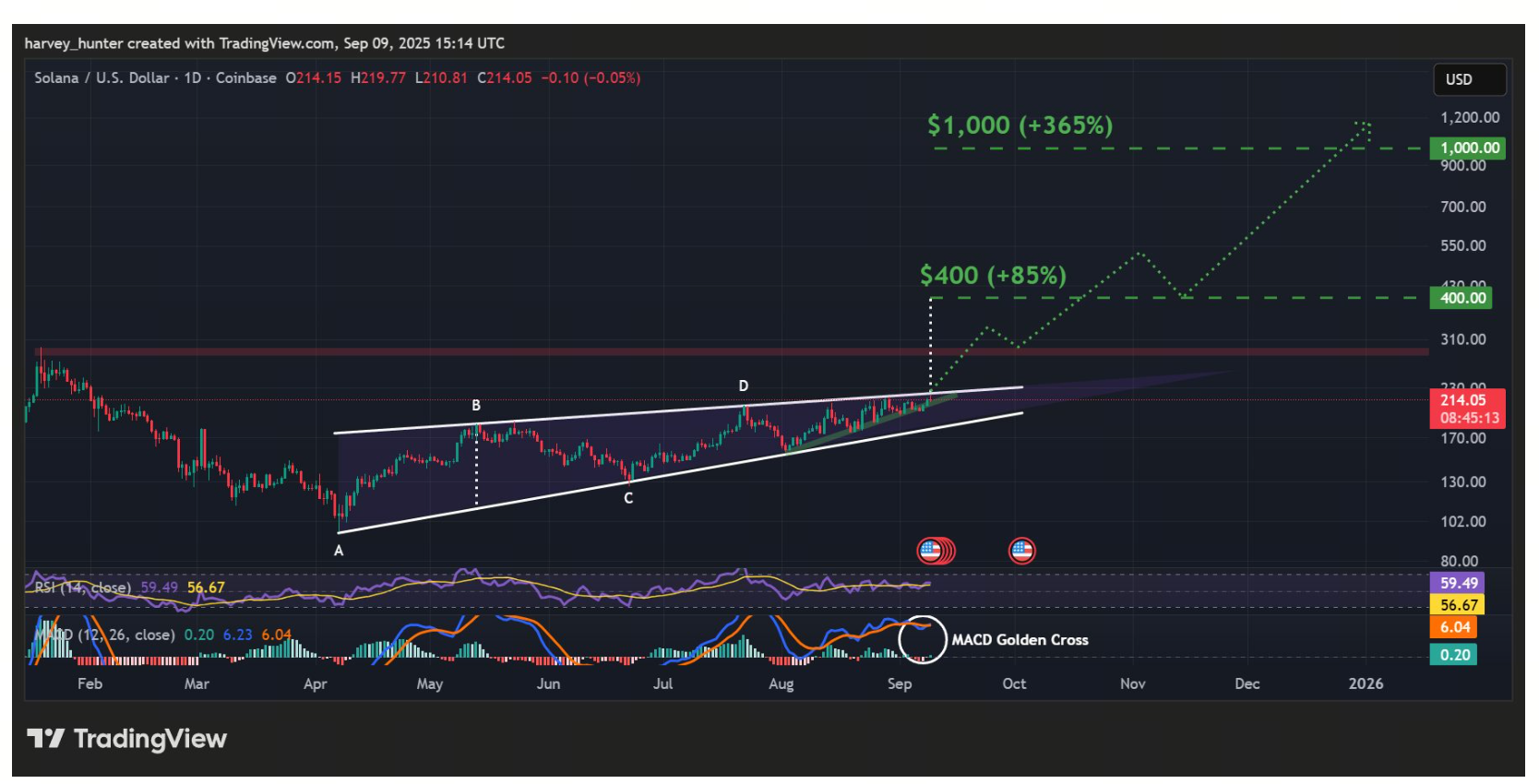Click the orange 6.04 MACD axis label
The height and width of the screenshot is (784, 1539).
pyautogui.click(x=1453, y=627)
